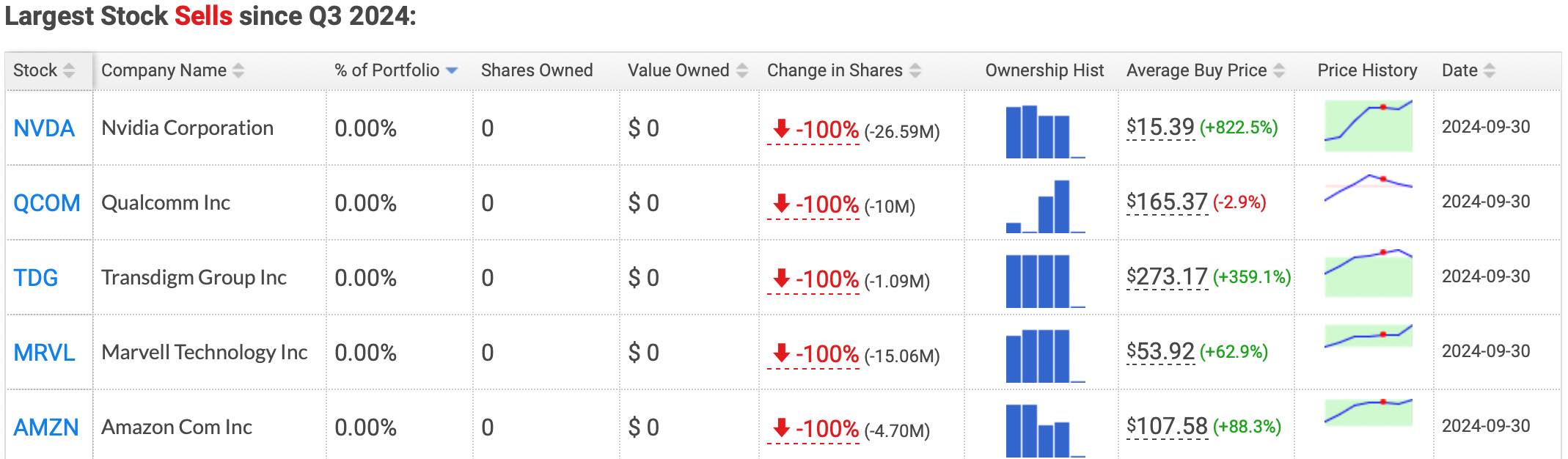Open the QCOM stock ticker link
The image size is (1568, 459).
click(x=47, y=203)
